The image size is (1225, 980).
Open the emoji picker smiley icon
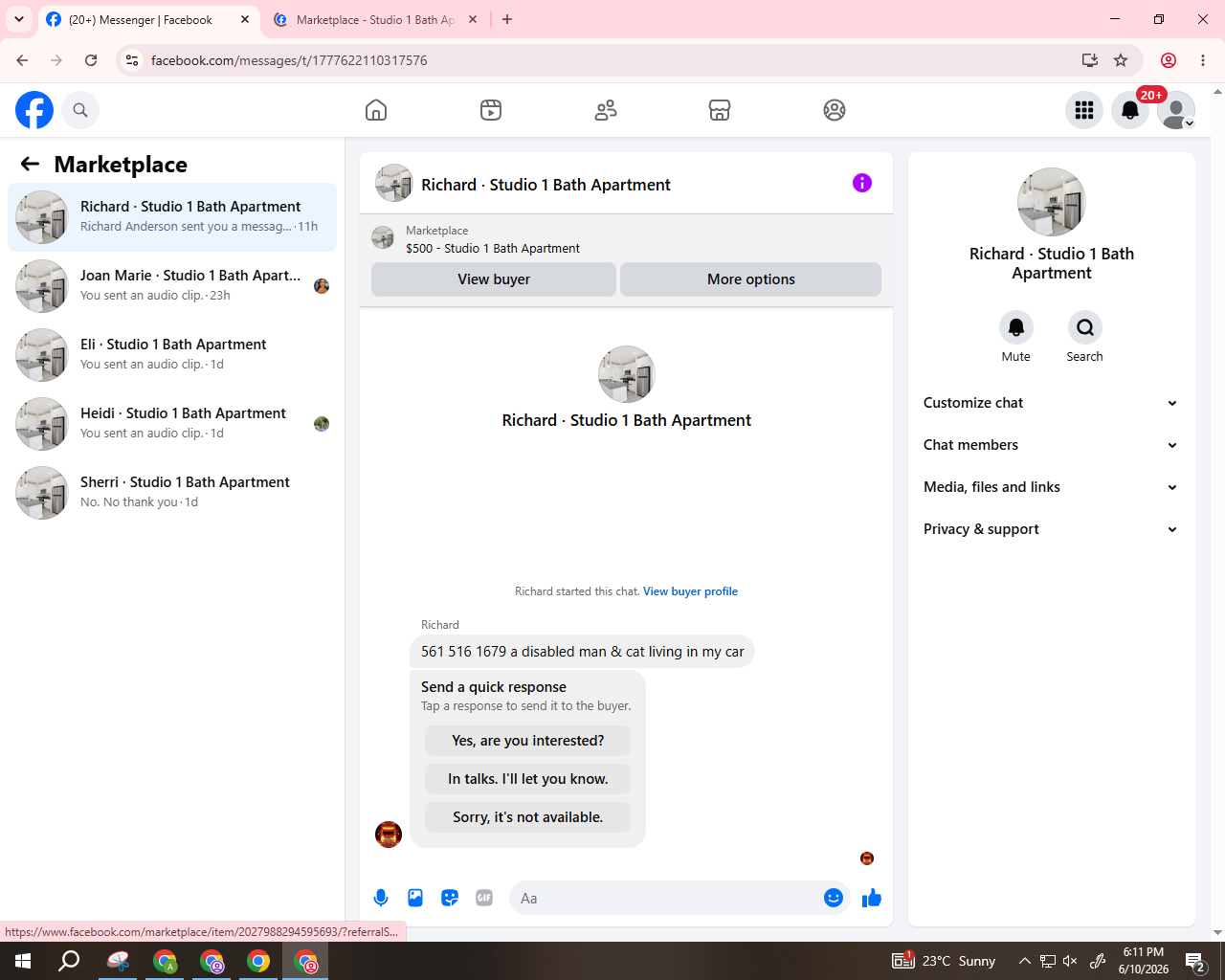834,898
